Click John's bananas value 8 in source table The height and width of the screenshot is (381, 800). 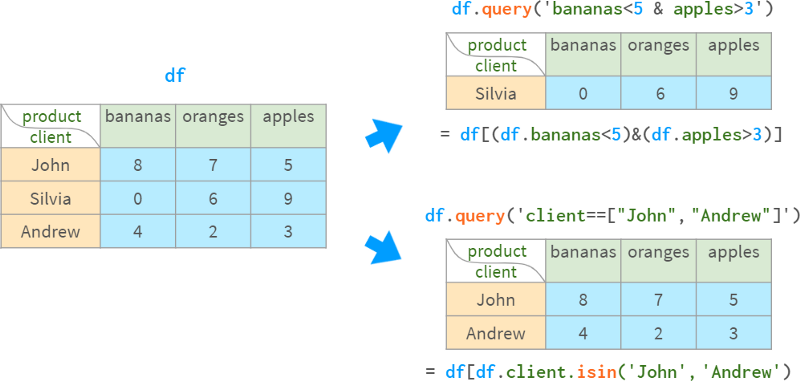tap(138, 165)
